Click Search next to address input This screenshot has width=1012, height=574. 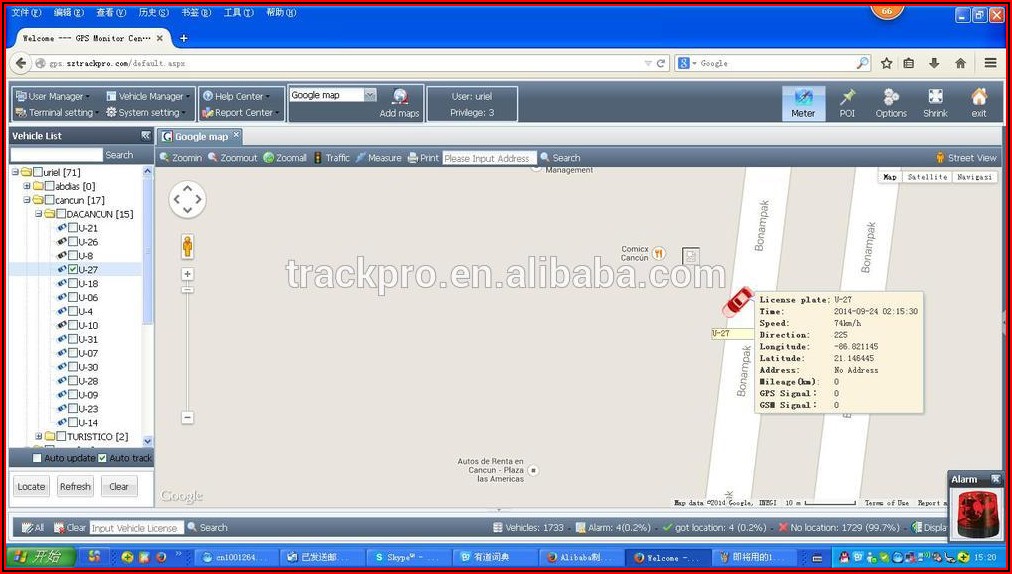click(560, 158)
